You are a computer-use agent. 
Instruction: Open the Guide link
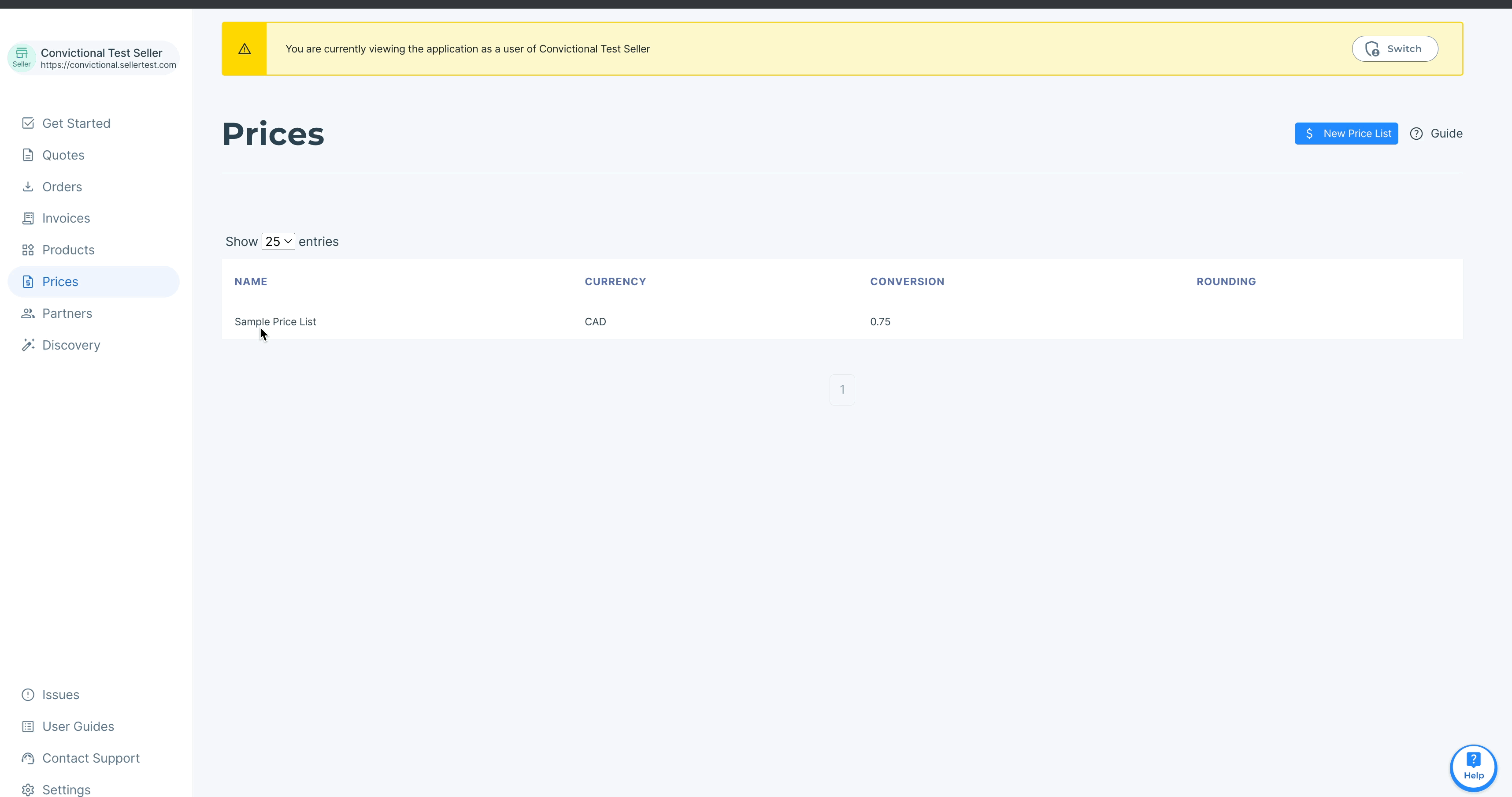pos(1436,134)
